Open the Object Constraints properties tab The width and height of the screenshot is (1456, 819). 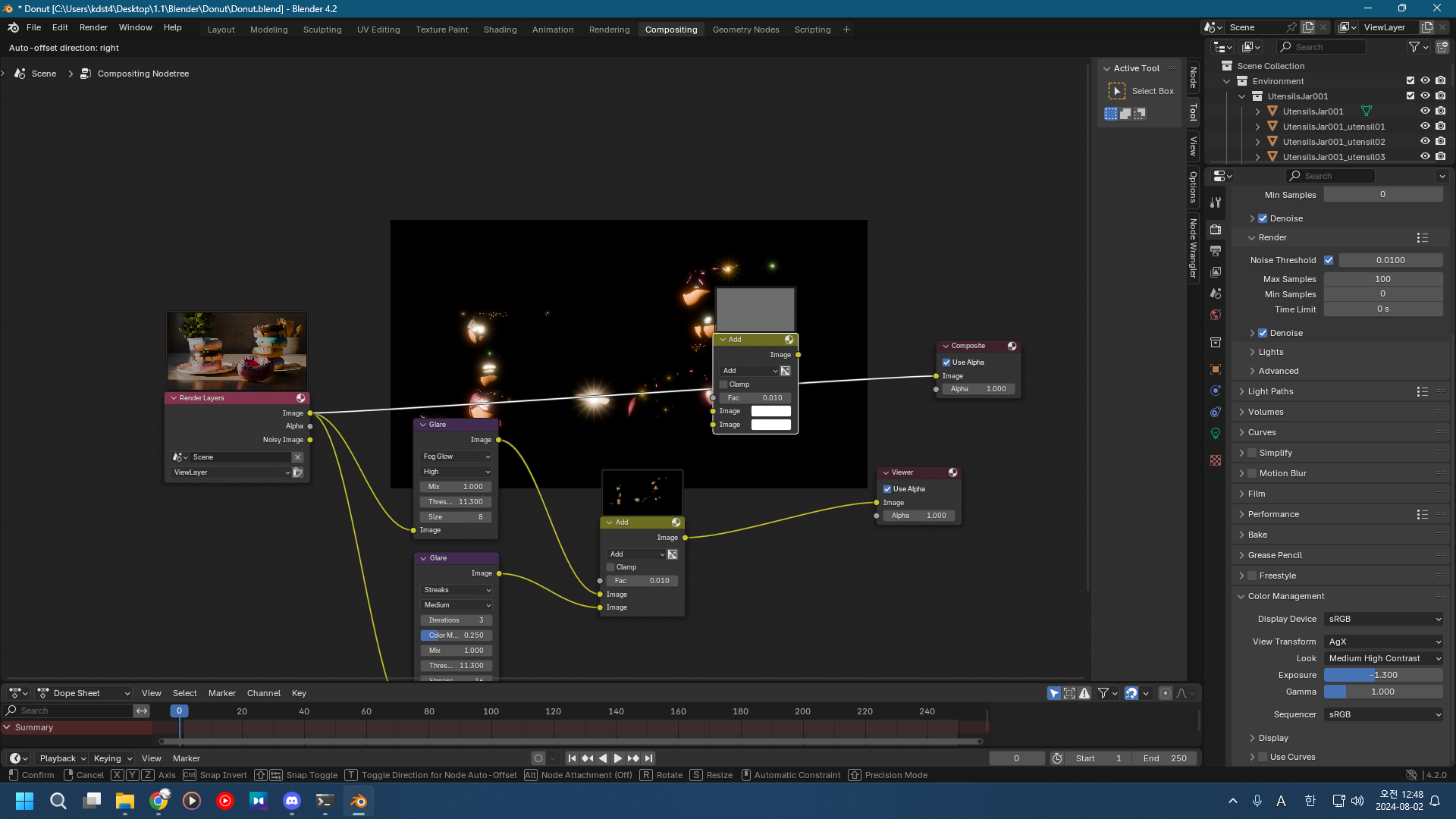click(1216, 412)
